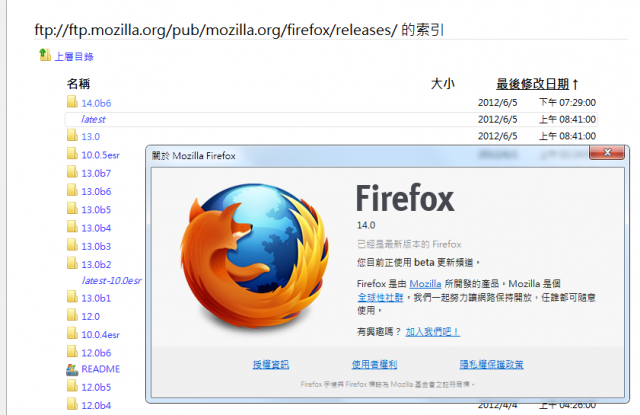Viewport: 640px width, 415px height.
Task: Click the up-directory arrow folder icon
Action: tap(44, 55)
